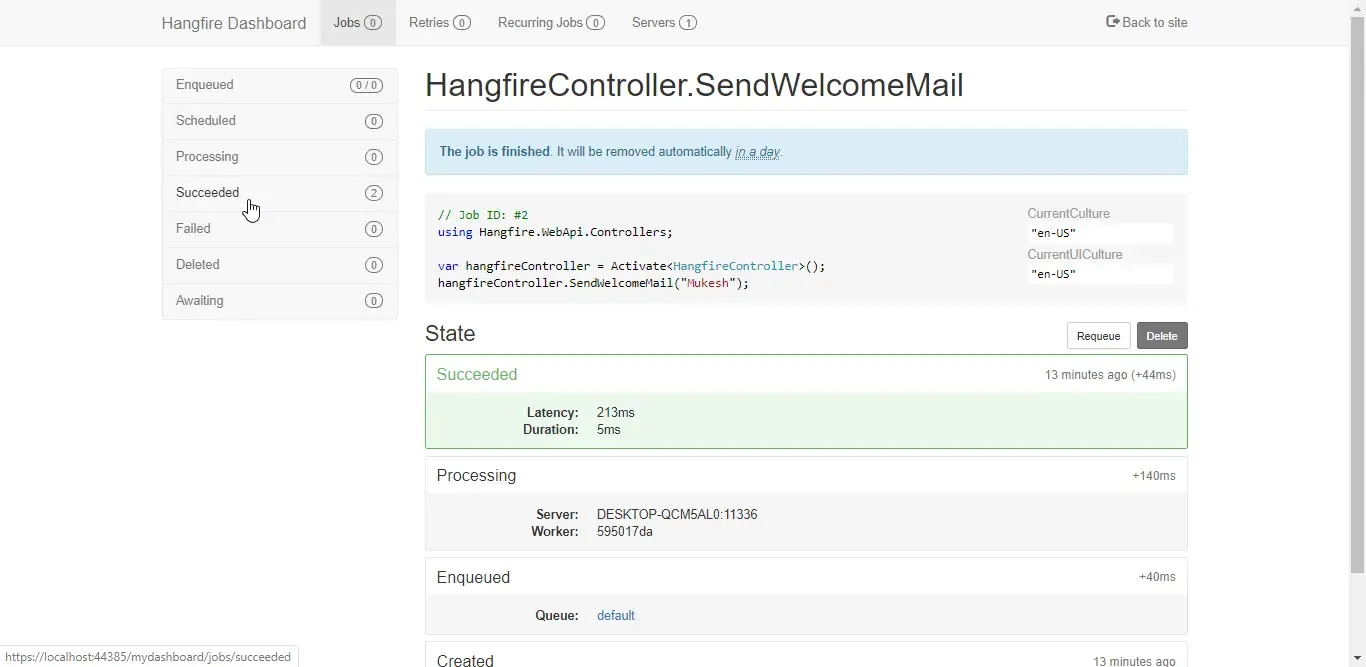Viewport: 1366px width, 667px height.
Task: Click the Delete button next to State
Action: tap(1161, 336)
